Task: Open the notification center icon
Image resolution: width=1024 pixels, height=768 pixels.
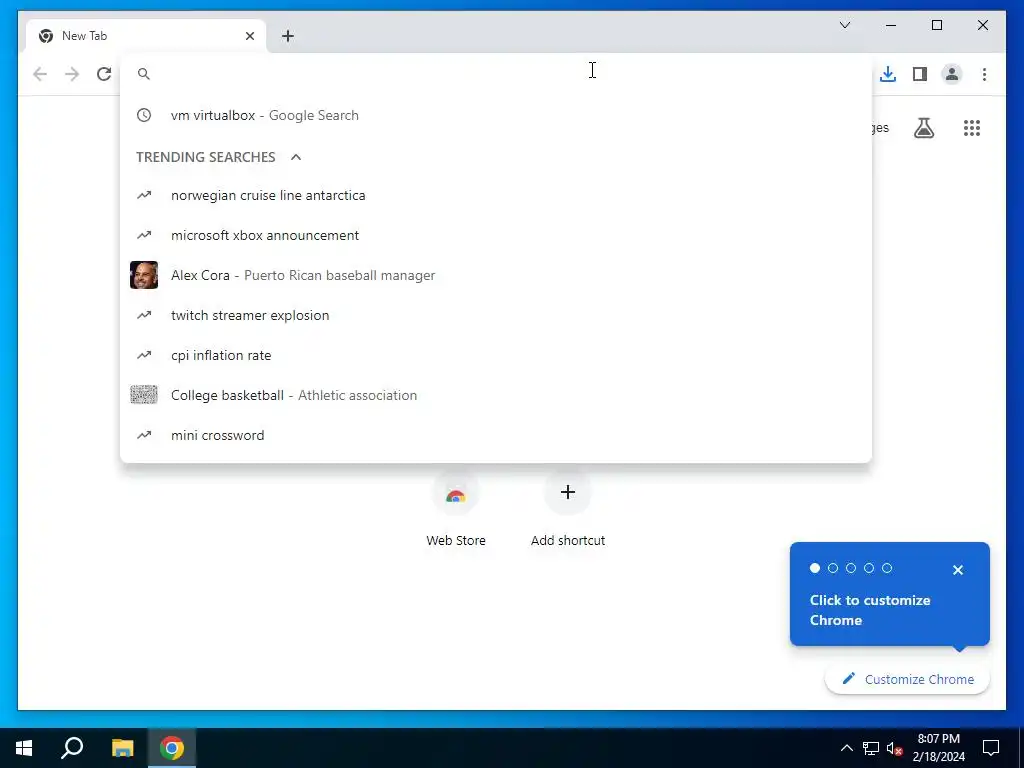Action: tap(991, 748)
